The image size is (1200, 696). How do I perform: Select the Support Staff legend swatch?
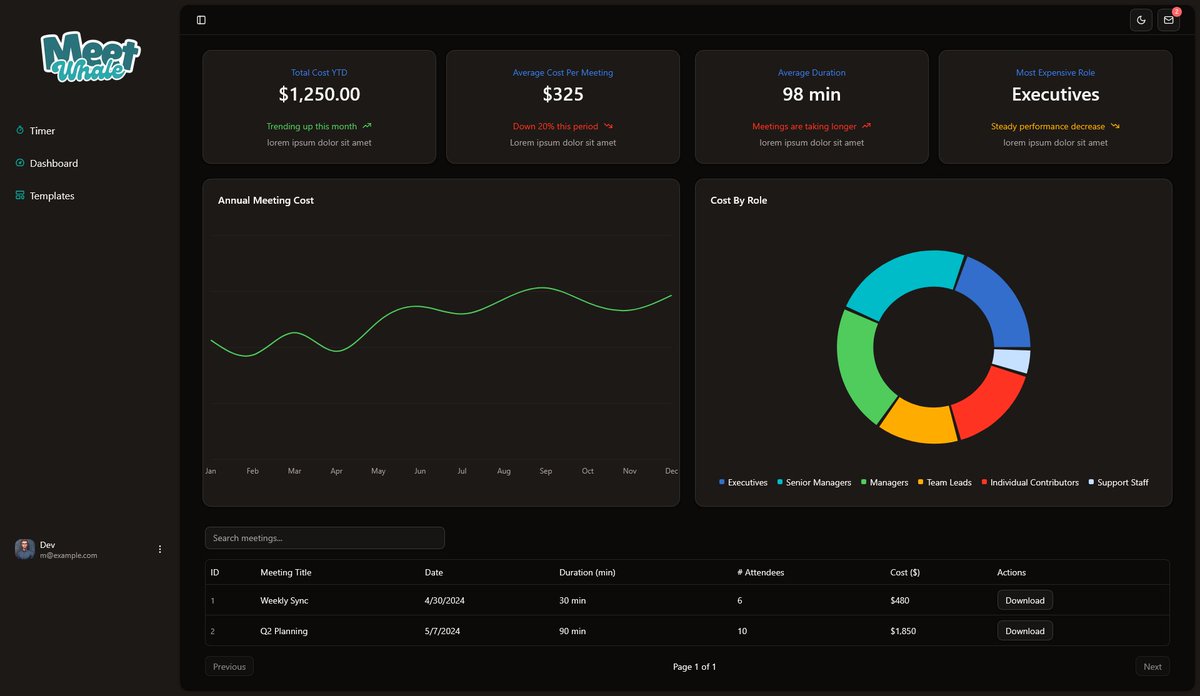tap(1092, 483)
